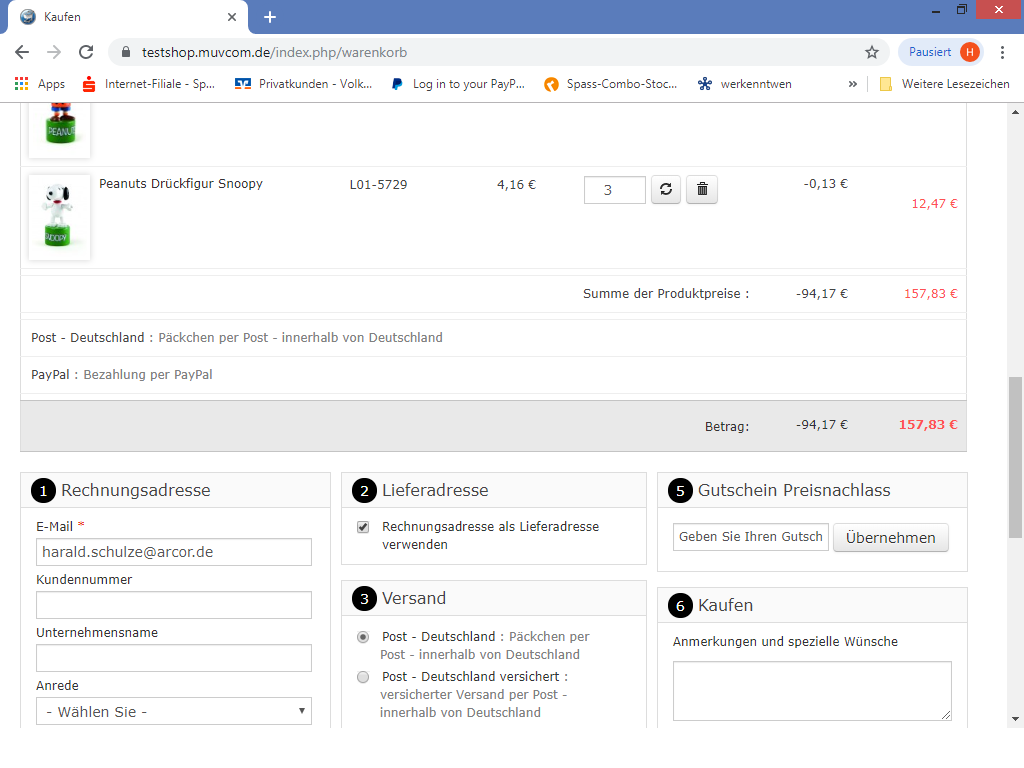Click the browser reload page icon
Viewport: 1024px width, 768px height.
tap(86, 52)
